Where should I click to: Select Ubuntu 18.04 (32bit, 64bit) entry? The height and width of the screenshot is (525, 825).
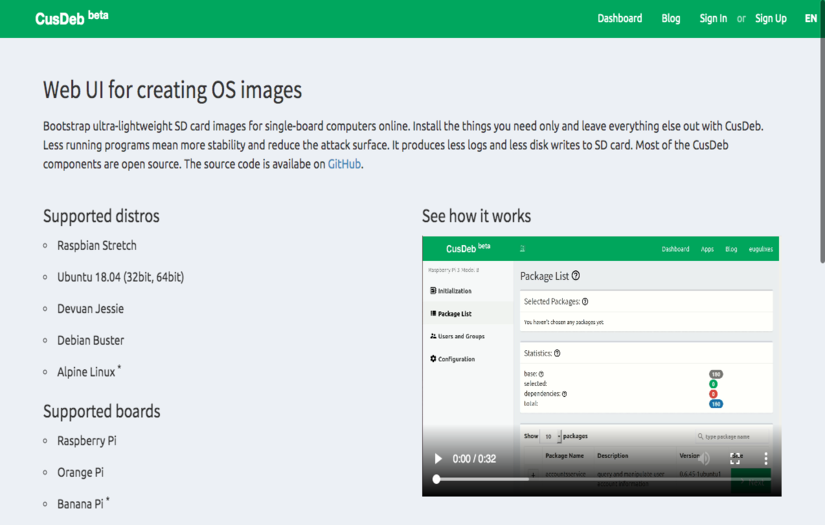pos(120,277)
